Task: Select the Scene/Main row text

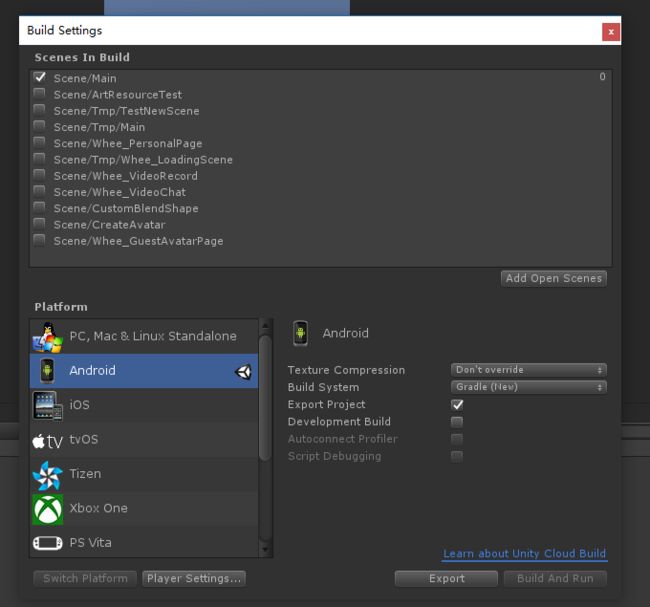Action: click(85, 78)
